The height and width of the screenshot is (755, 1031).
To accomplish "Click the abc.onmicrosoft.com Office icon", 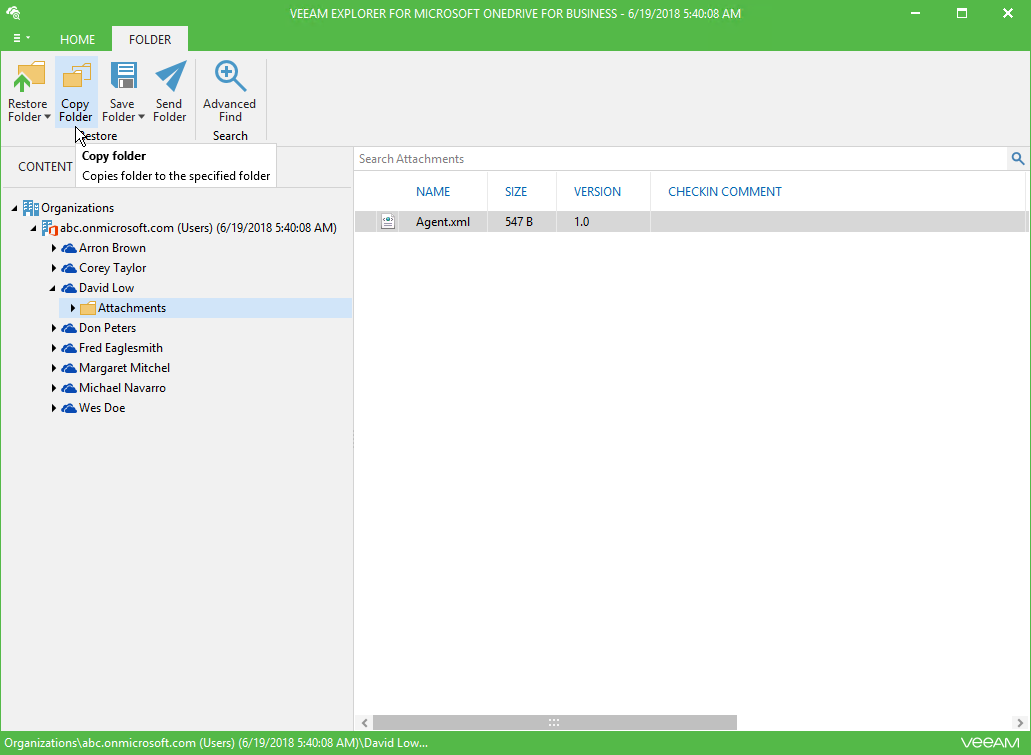I will coord(50,228).
